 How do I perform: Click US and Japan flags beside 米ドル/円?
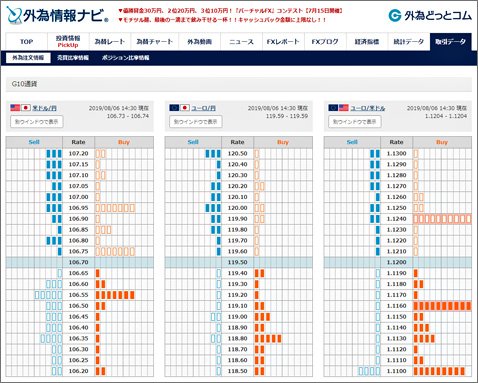coord(20,108)
